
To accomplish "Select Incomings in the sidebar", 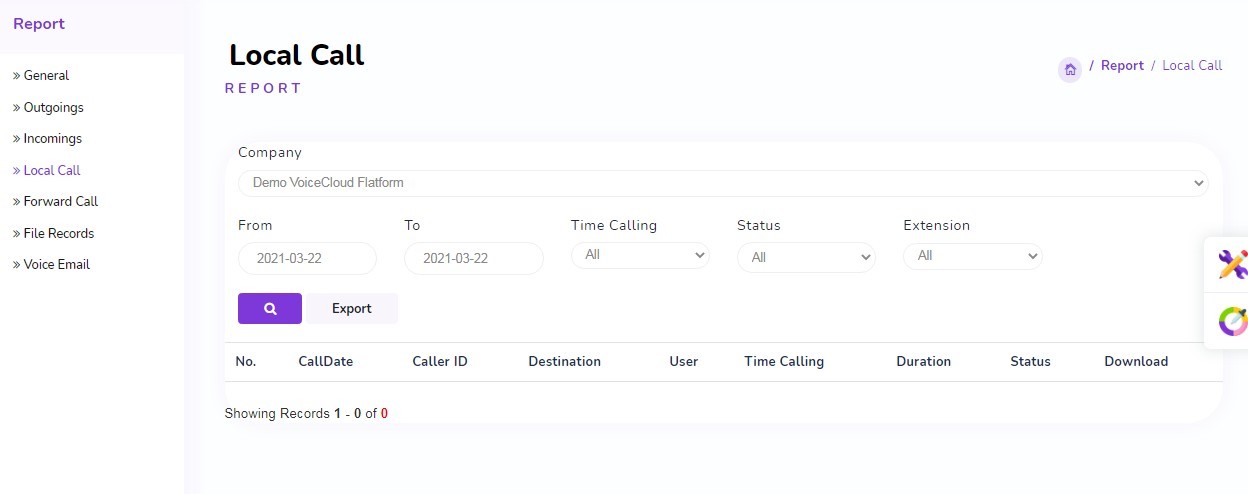I will point(52,139).
